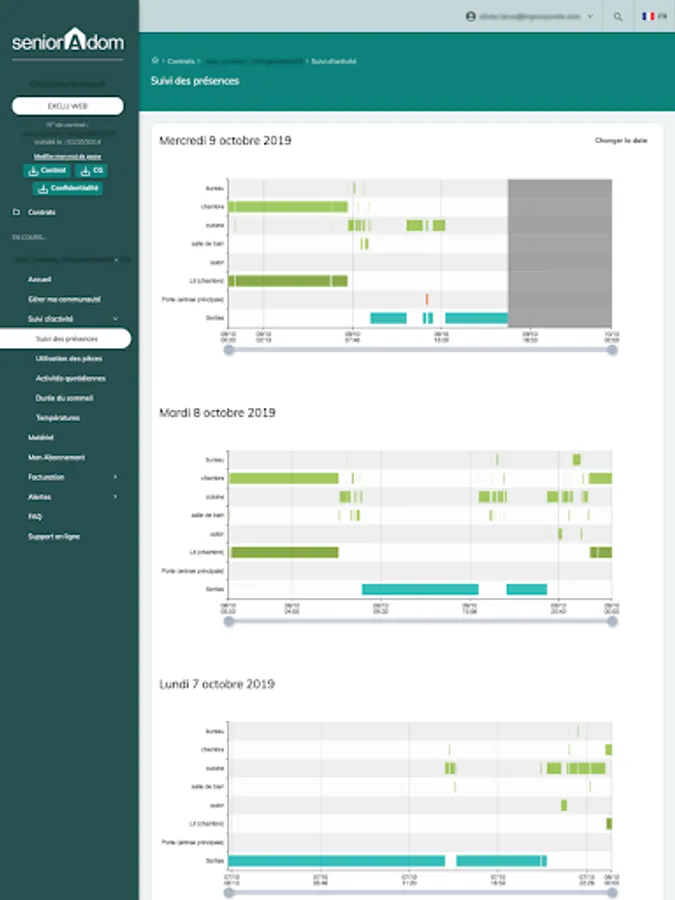This screenshot has height=900, width=675.
Task: Expand the Alertes submenu chevron
Action: click(x=115, y=496)
